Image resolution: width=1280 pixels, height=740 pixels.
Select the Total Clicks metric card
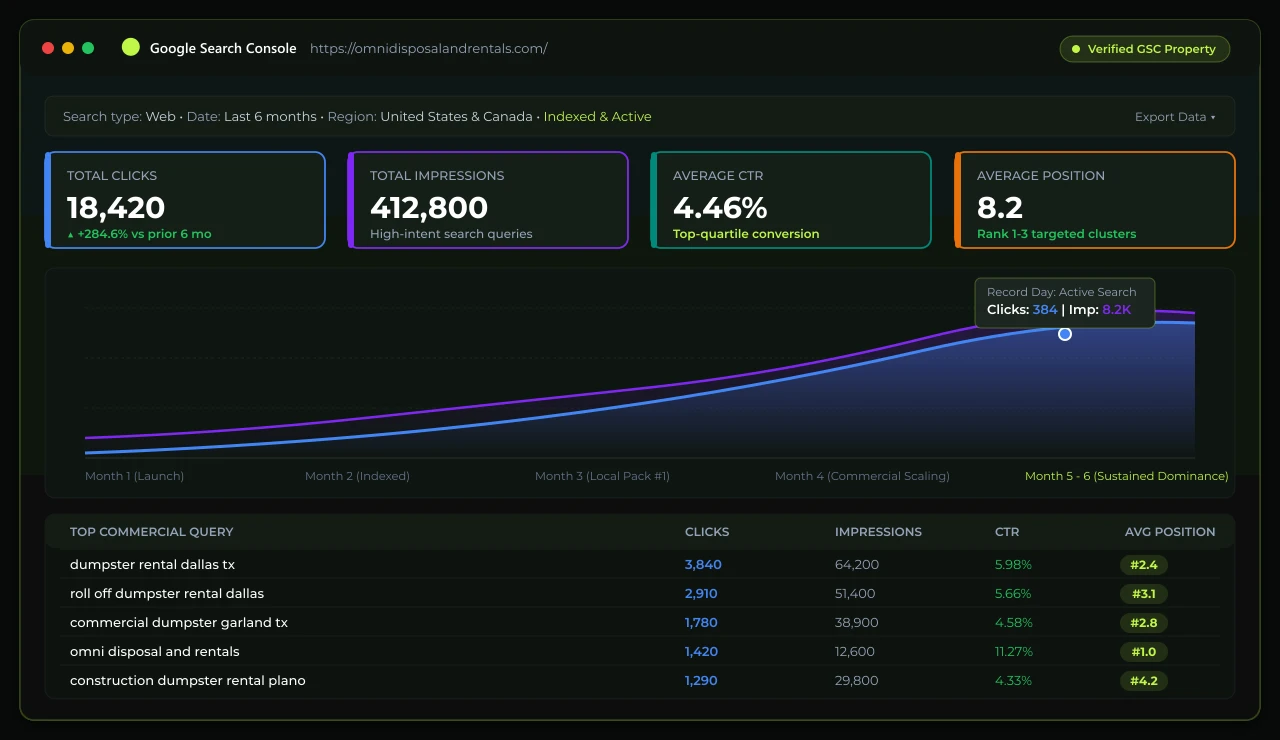(185, 200)
